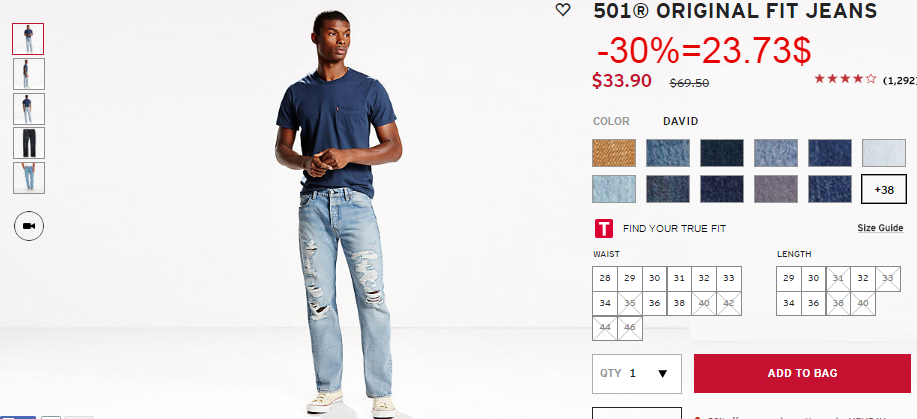Click the QTY dropdown arrow
This screenshot has height=419, width=917.
click(663, 373)
